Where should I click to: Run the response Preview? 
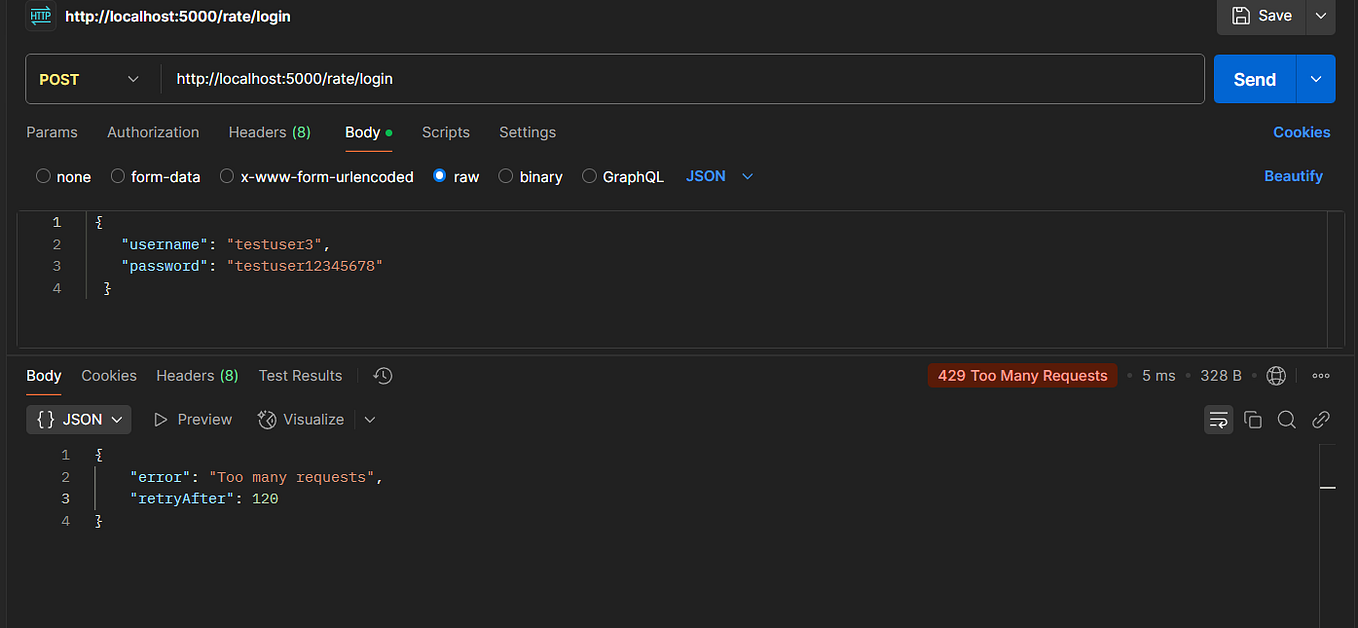click(x=193, y=419)
